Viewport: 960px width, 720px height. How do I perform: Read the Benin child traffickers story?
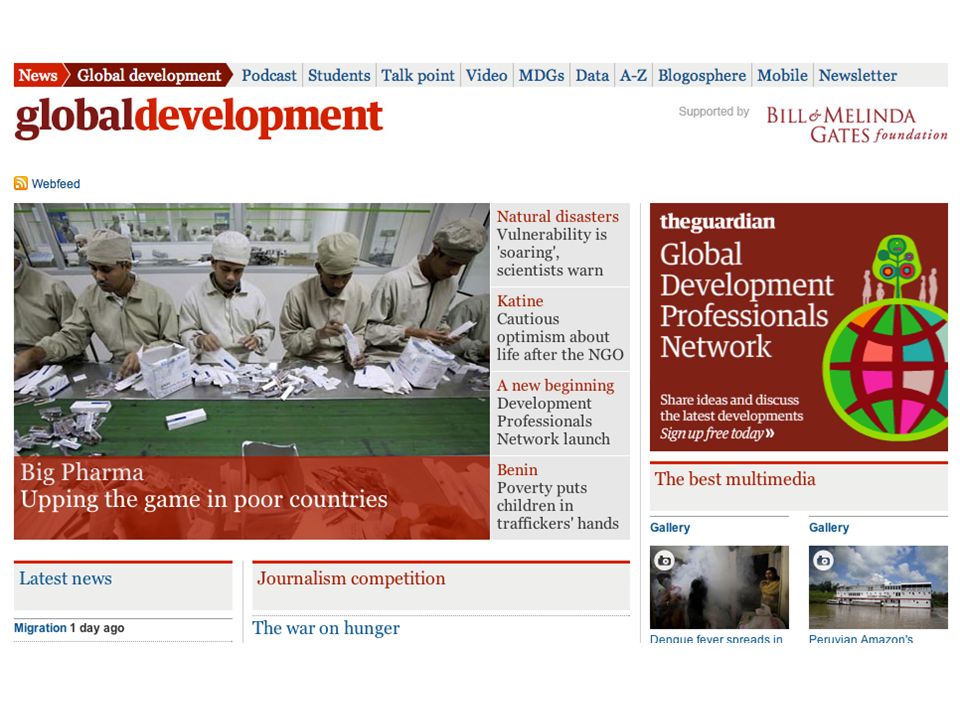pos(560,497)
